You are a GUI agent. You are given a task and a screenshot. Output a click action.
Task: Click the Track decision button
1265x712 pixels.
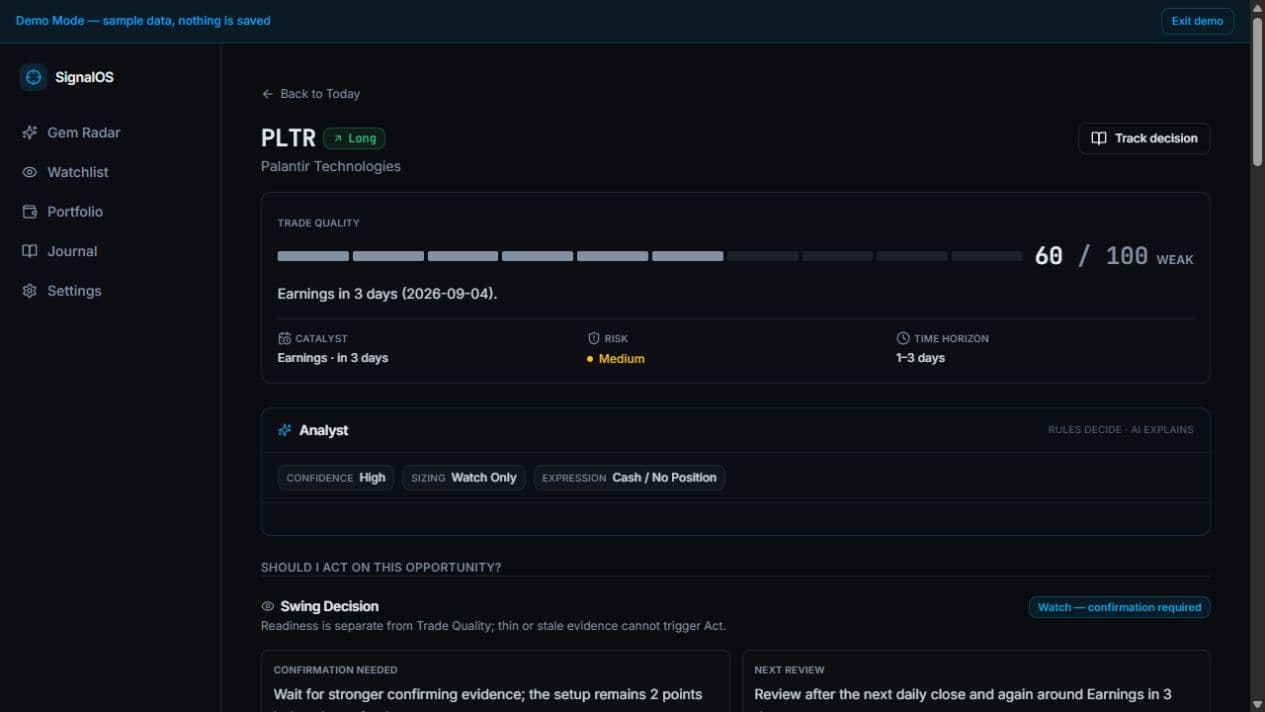click(x=1144, y=138)
